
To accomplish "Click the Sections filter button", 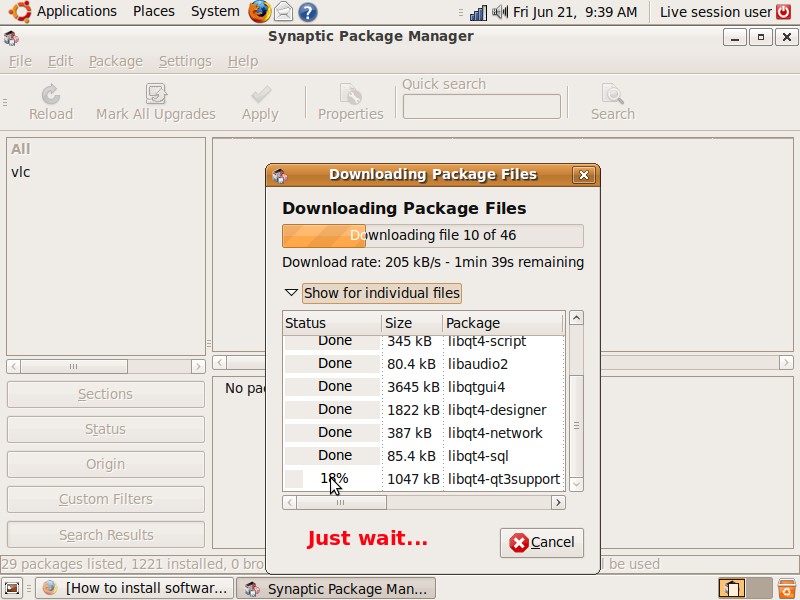I will pos(106,394).
